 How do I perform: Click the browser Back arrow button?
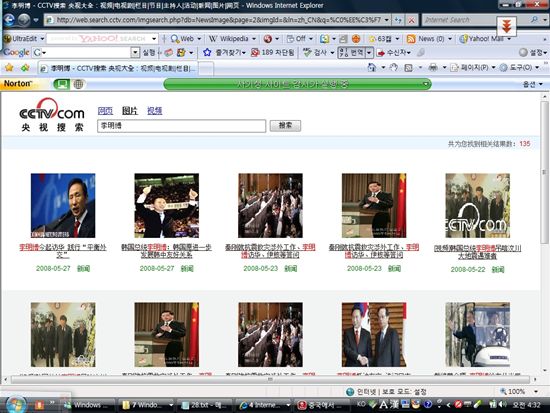pos(9,20)
